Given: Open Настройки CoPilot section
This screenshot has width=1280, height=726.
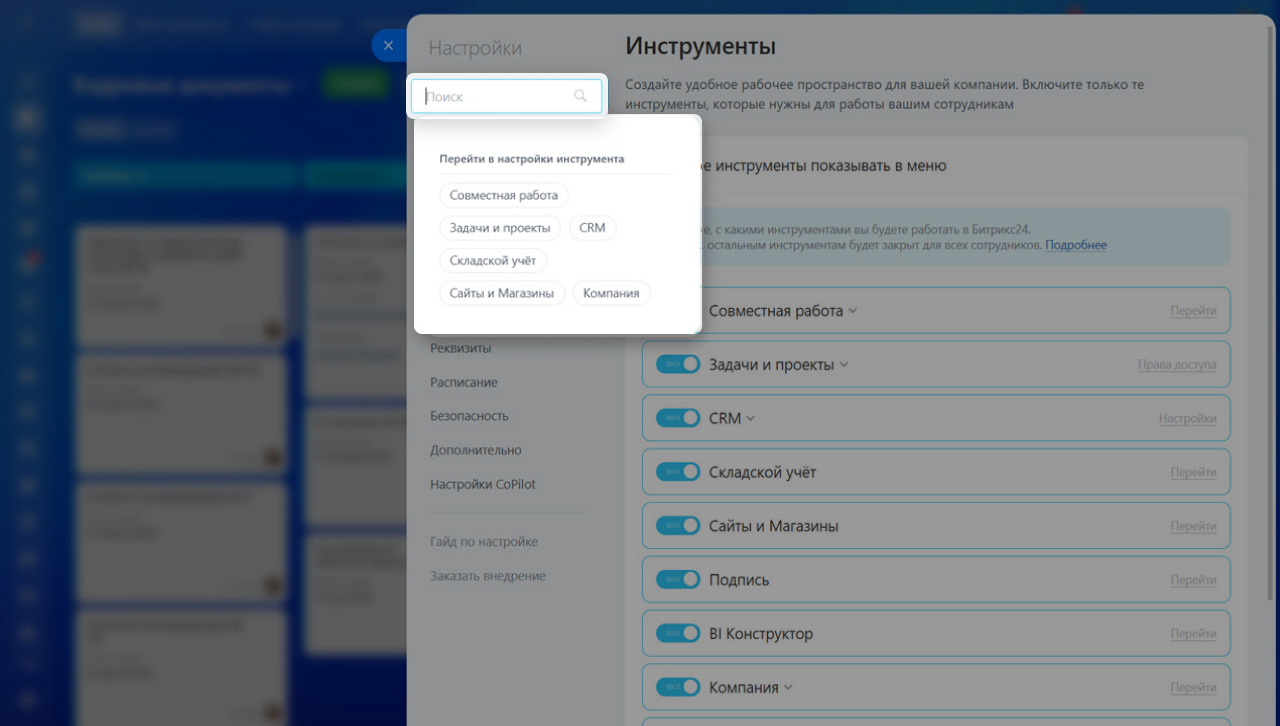Looking at the screenshot, I should pos(483,484).
